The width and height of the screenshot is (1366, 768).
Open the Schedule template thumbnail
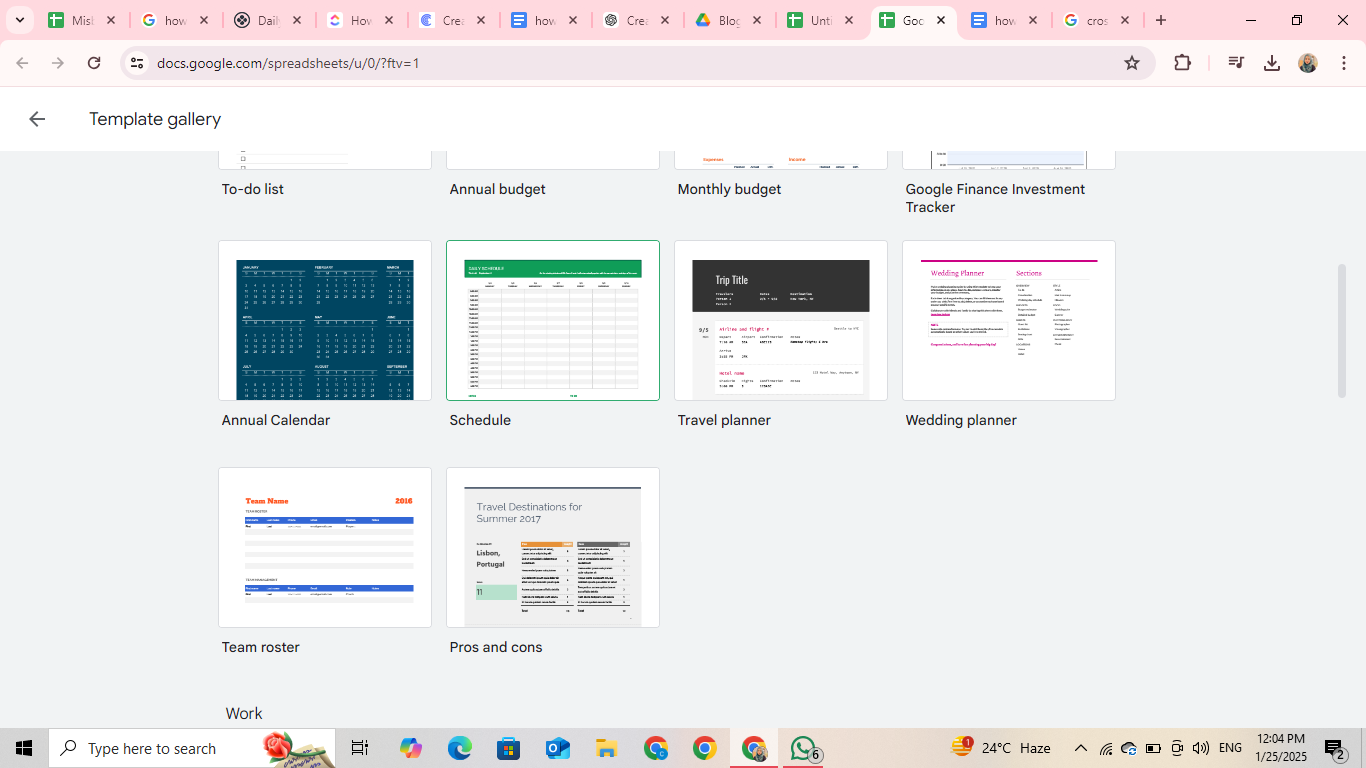553,320
